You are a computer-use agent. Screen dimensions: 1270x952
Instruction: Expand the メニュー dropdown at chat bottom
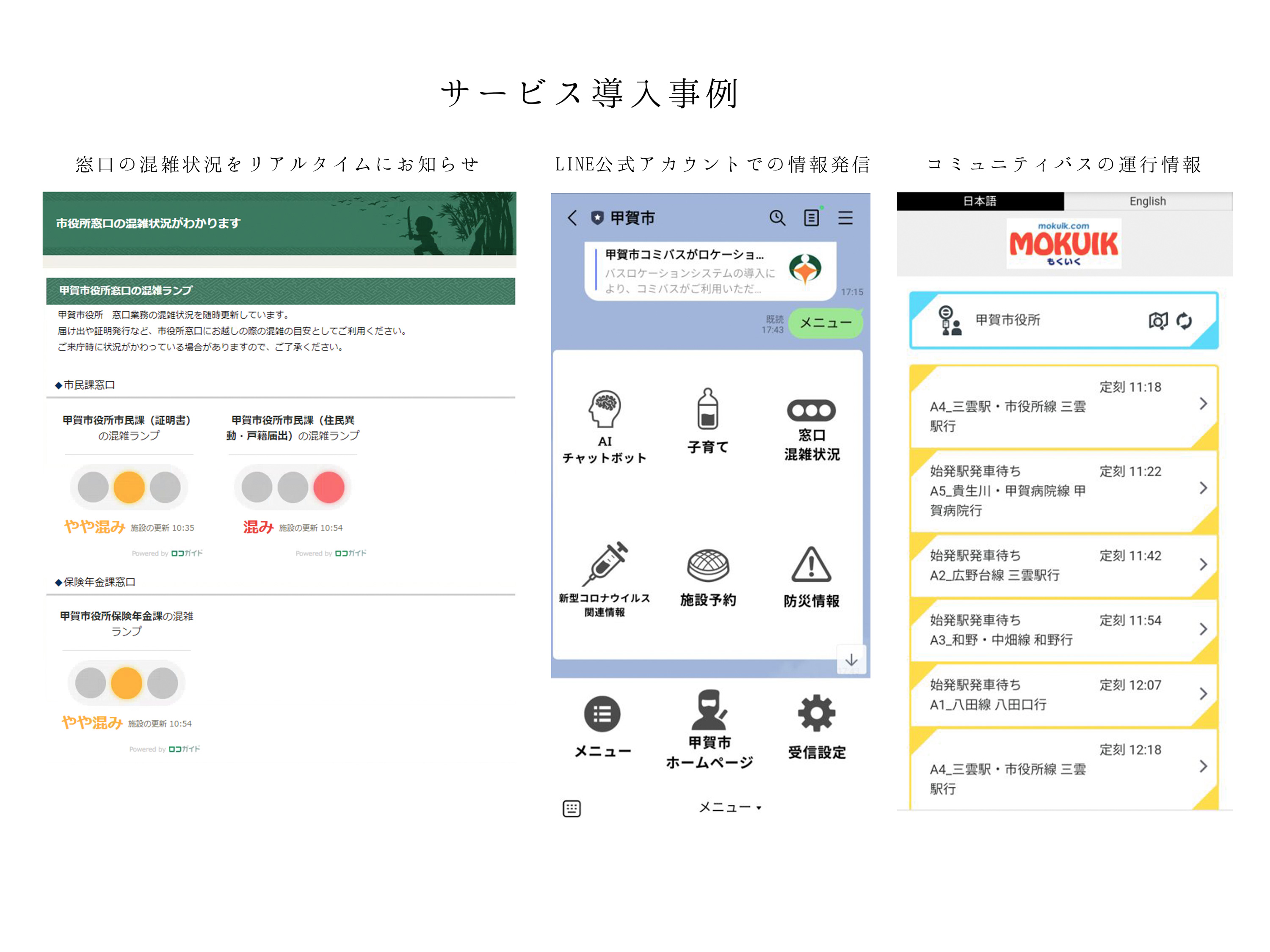(730, 807)
